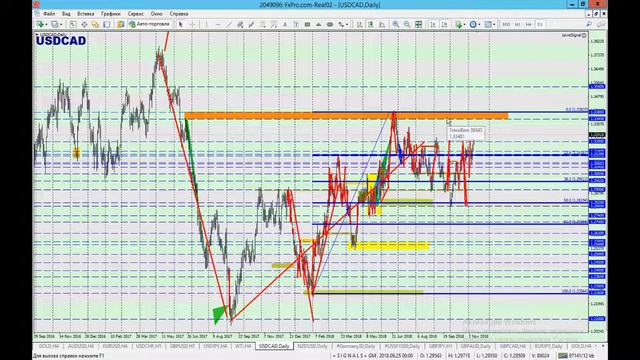The width and height of the screenshot is (640, 360).
Task: Toggle Chart Shift
Action: 444,24
